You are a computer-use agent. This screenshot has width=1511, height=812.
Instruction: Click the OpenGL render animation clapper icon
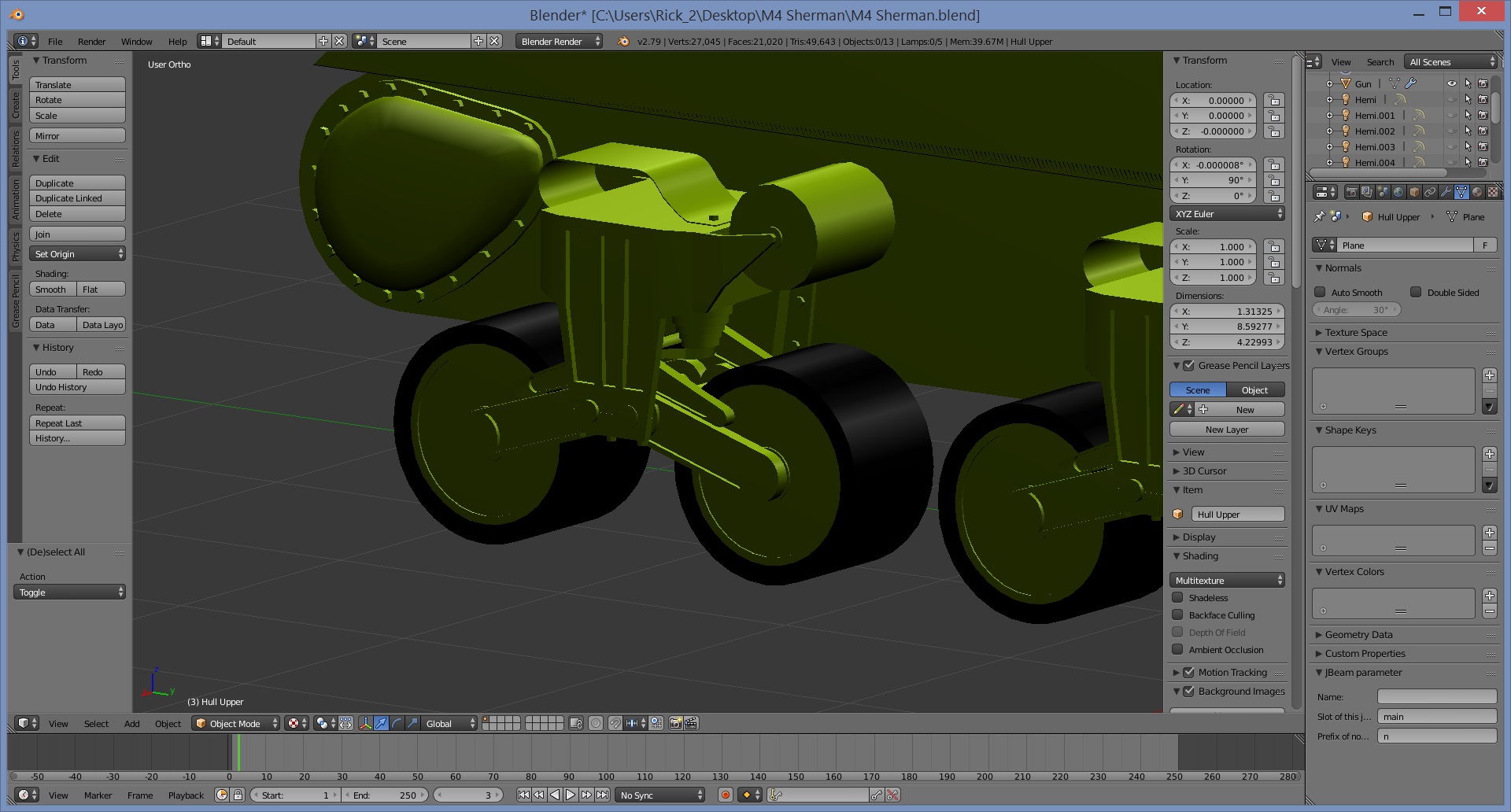tap(691, 723)
